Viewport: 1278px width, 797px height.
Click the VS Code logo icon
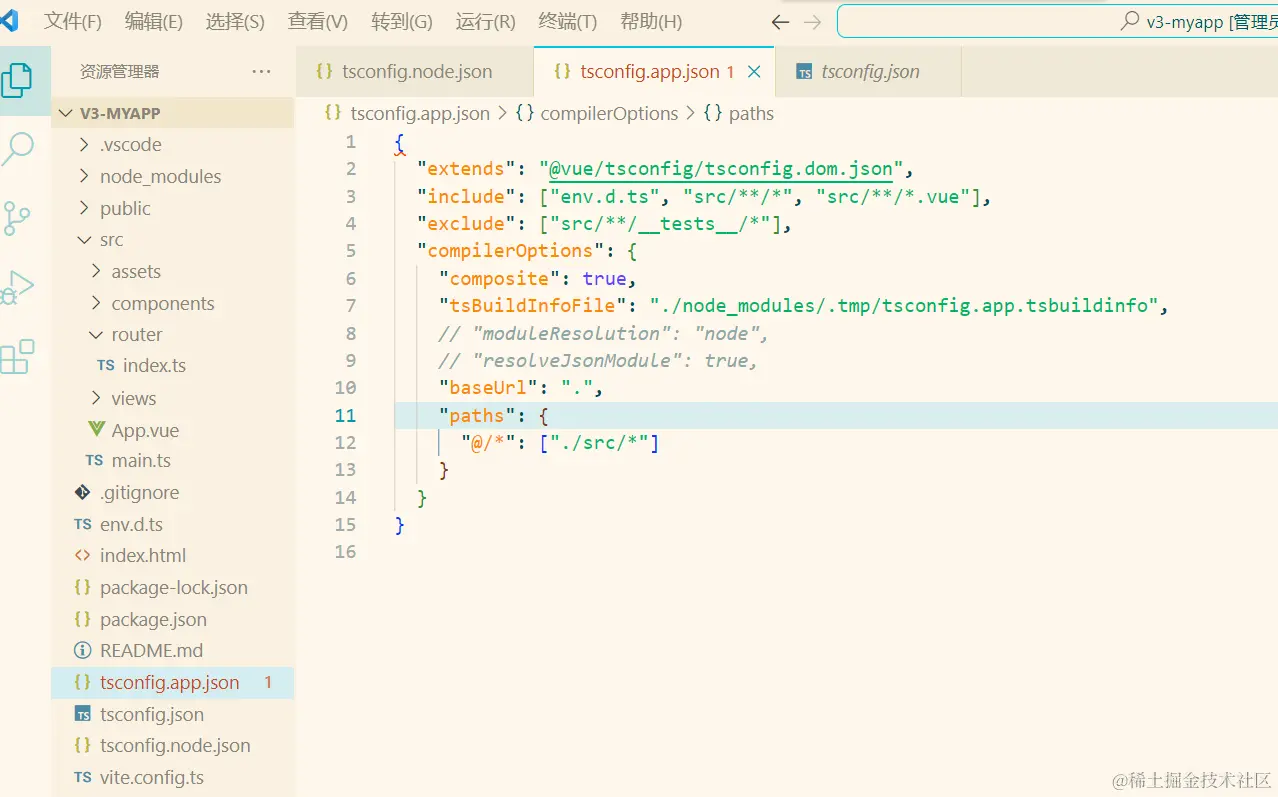click(x=8, y=20)
